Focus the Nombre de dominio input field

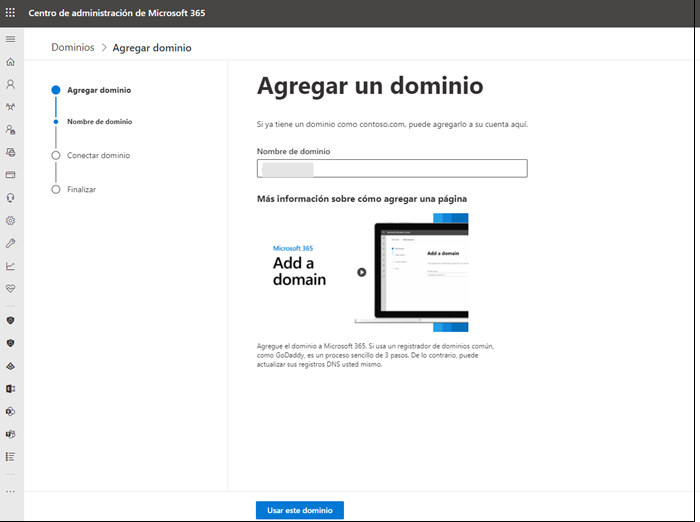(392, 169)
